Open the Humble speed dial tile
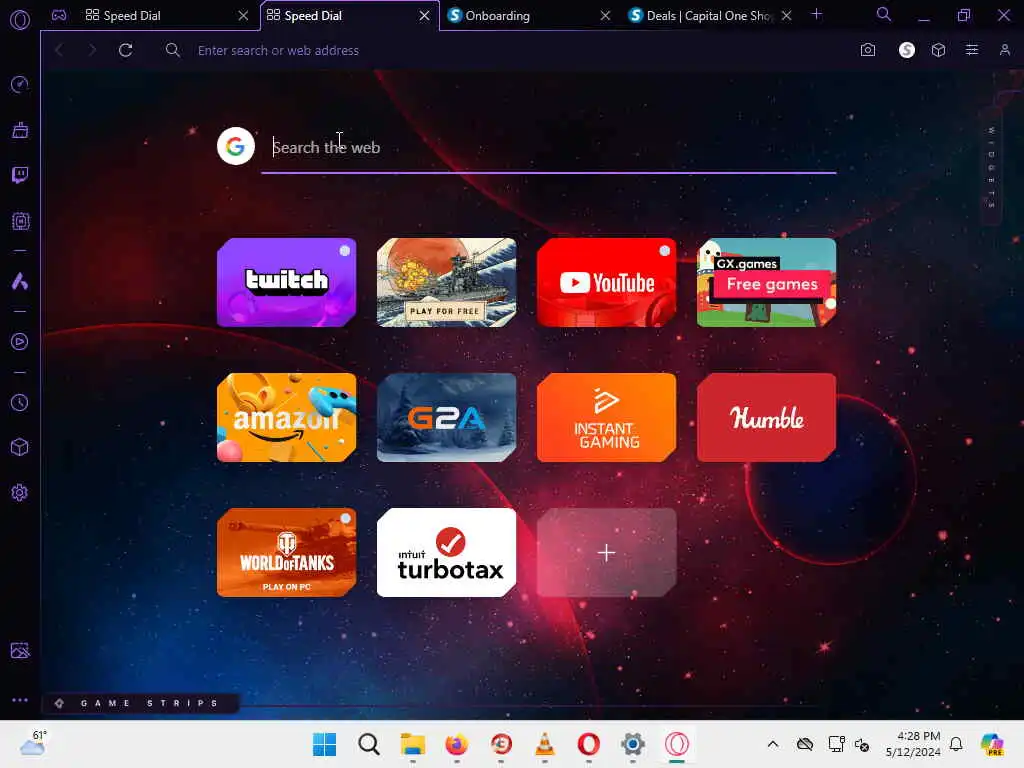 [x=767, y=417]
